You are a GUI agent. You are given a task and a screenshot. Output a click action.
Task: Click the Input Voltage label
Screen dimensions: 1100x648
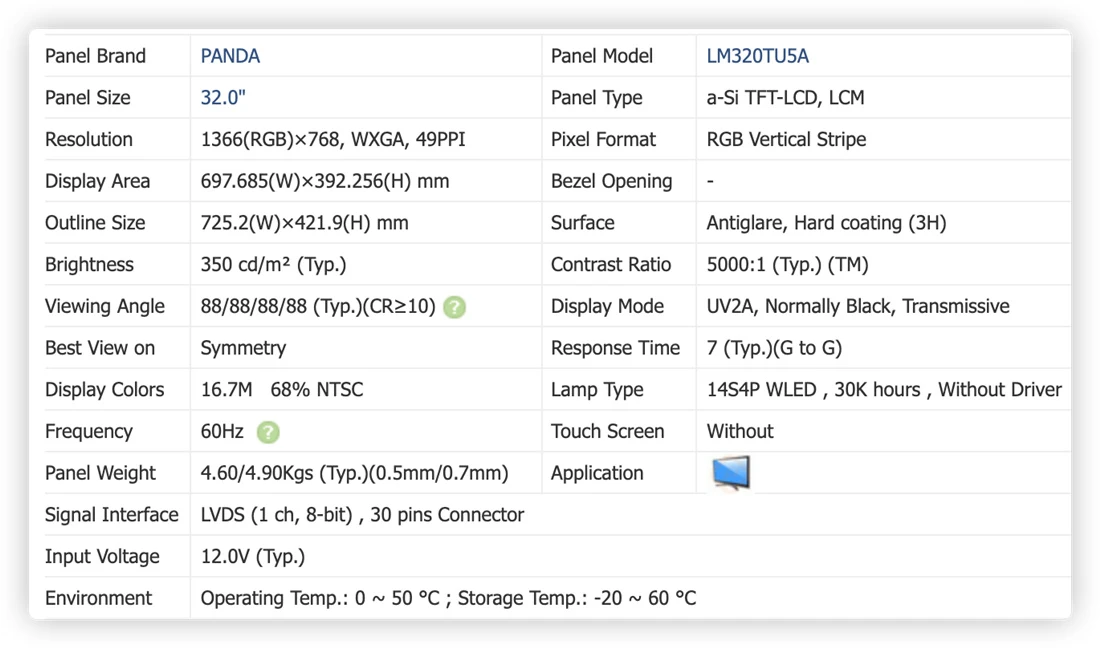coord(102,557)
